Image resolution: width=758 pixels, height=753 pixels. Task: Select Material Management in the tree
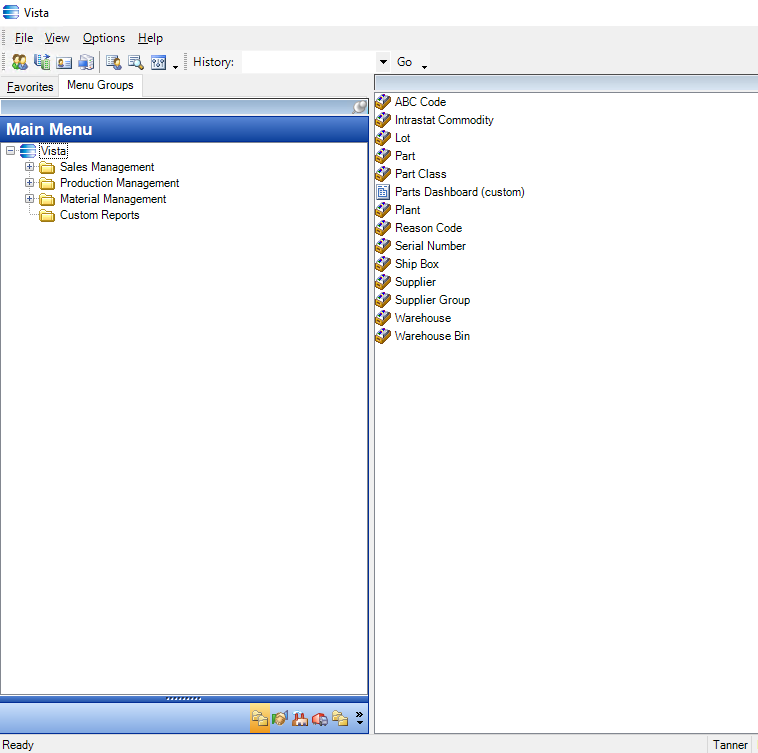(x=113, y=199)
